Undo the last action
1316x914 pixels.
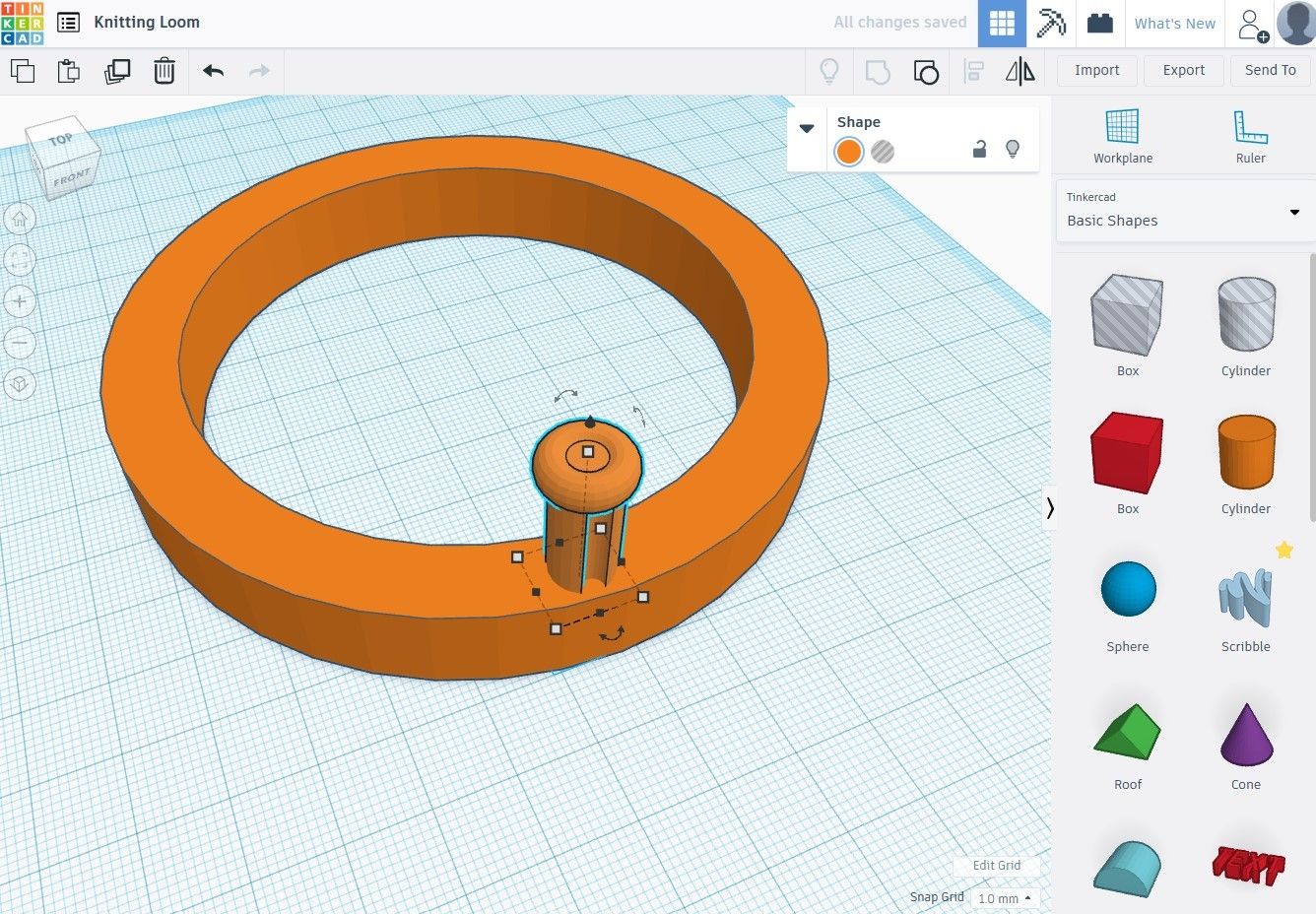(x=213, y=71)
